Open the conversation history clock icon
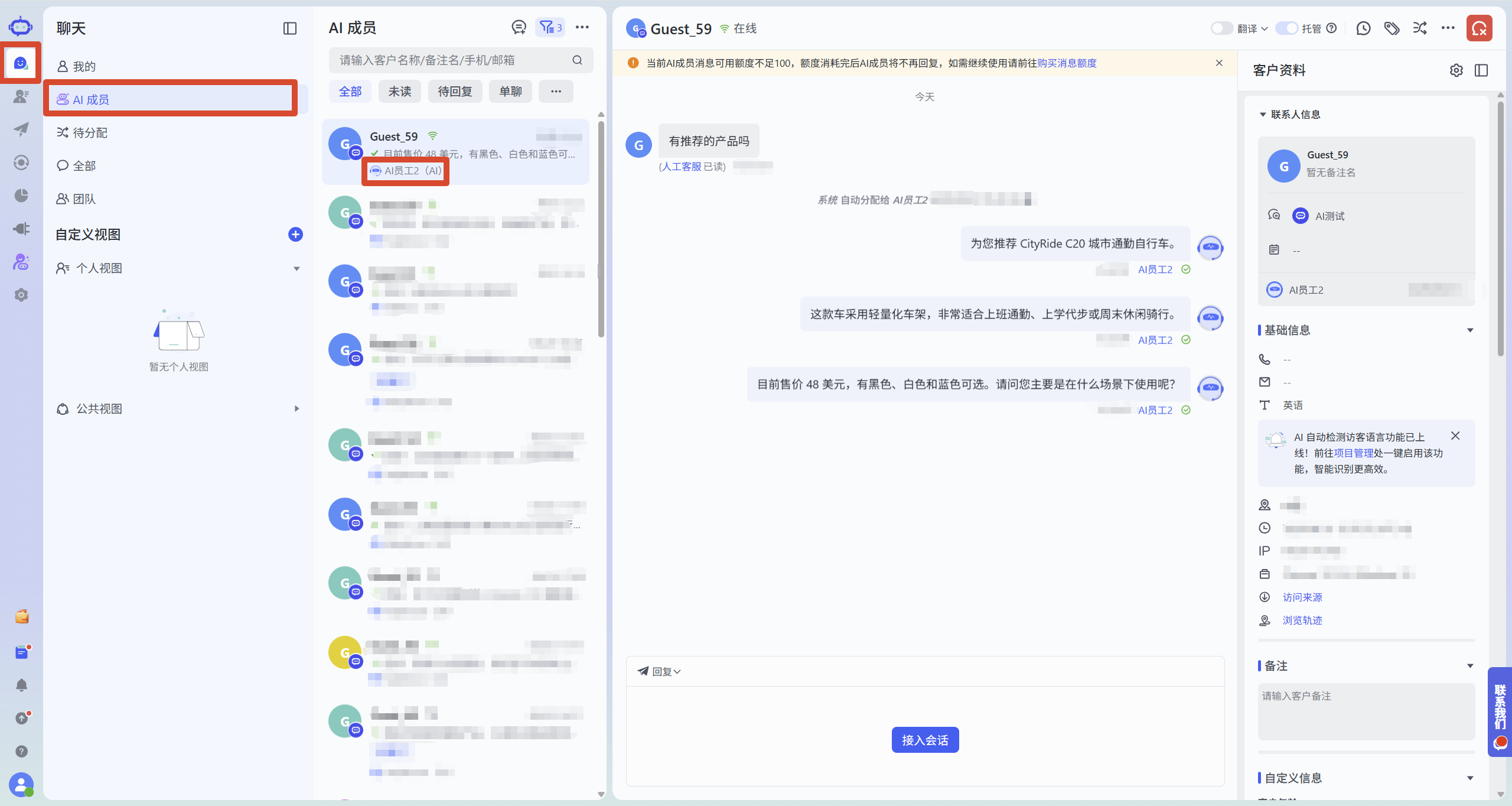This screenshot has width=1512, height=806. (x=1363, y=28)
